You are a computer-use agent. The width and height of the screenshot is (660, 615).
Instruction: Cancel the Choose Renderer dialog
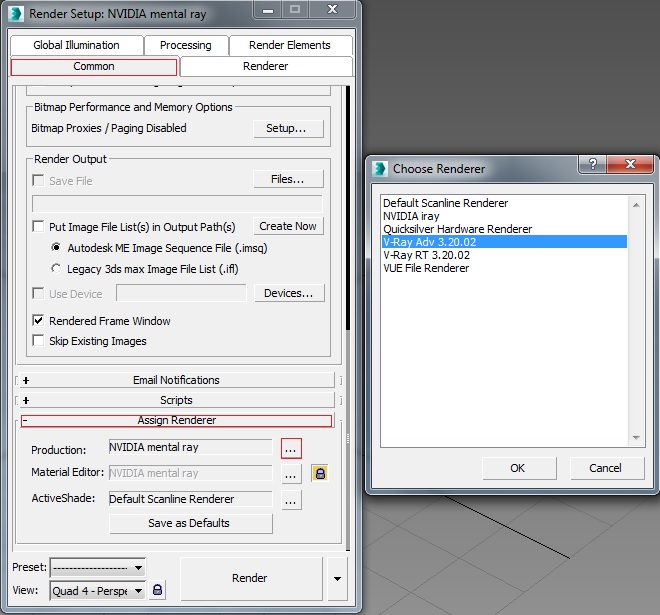point(607,468)
